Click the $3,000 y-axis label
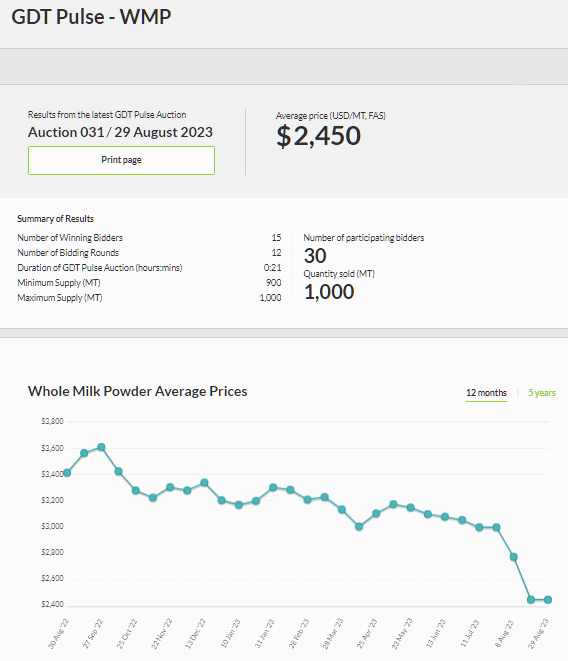 pos(52,526)
